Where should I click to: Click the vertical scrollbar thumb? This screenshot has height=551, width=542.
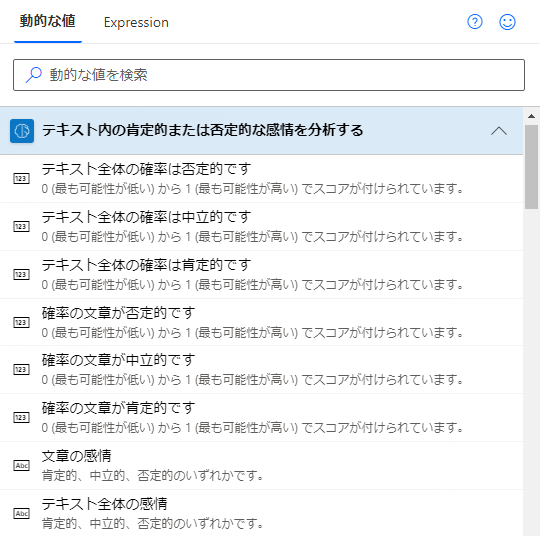[531, 167]
